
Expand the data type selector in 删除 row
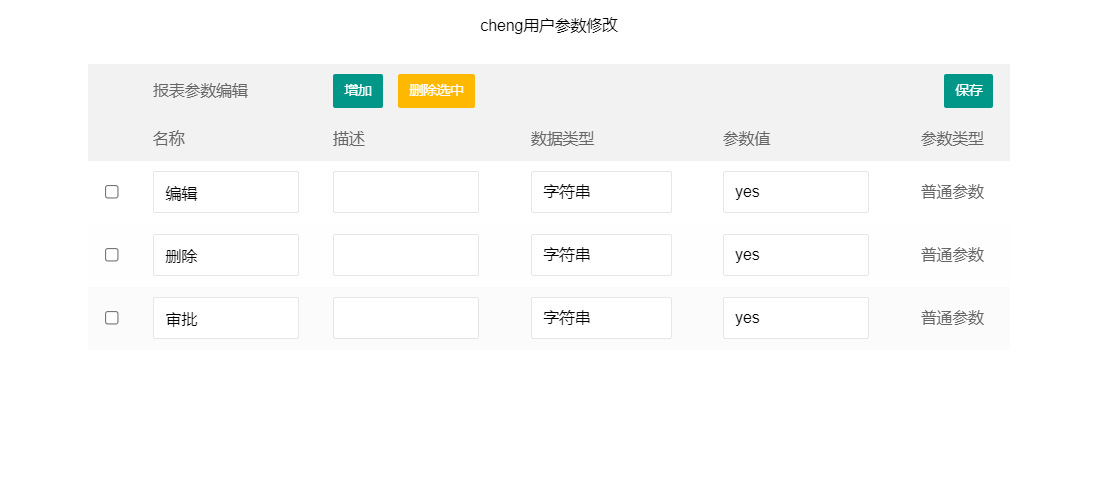click(x=601, y=255)
